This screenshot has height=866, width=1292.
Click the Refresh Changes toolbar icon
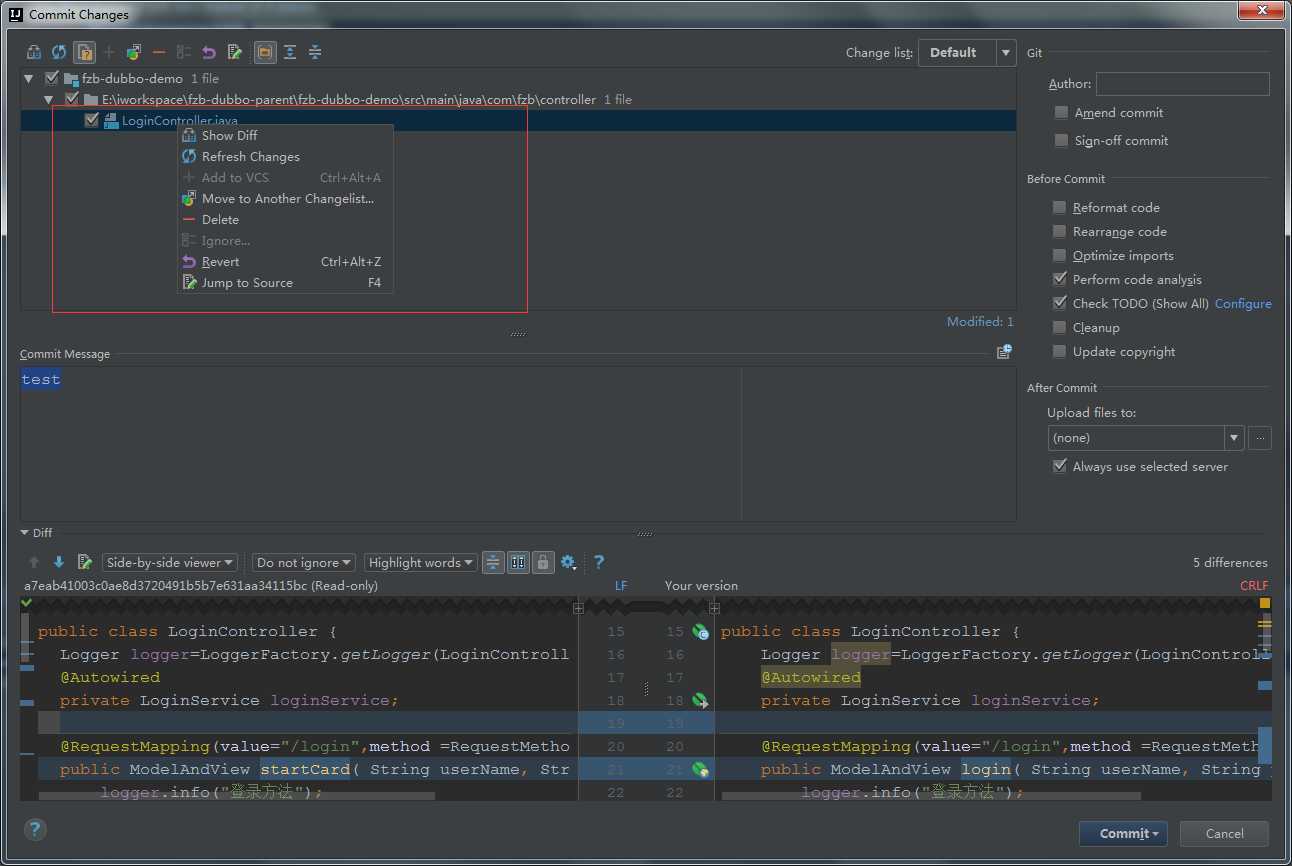click(59, 52)
